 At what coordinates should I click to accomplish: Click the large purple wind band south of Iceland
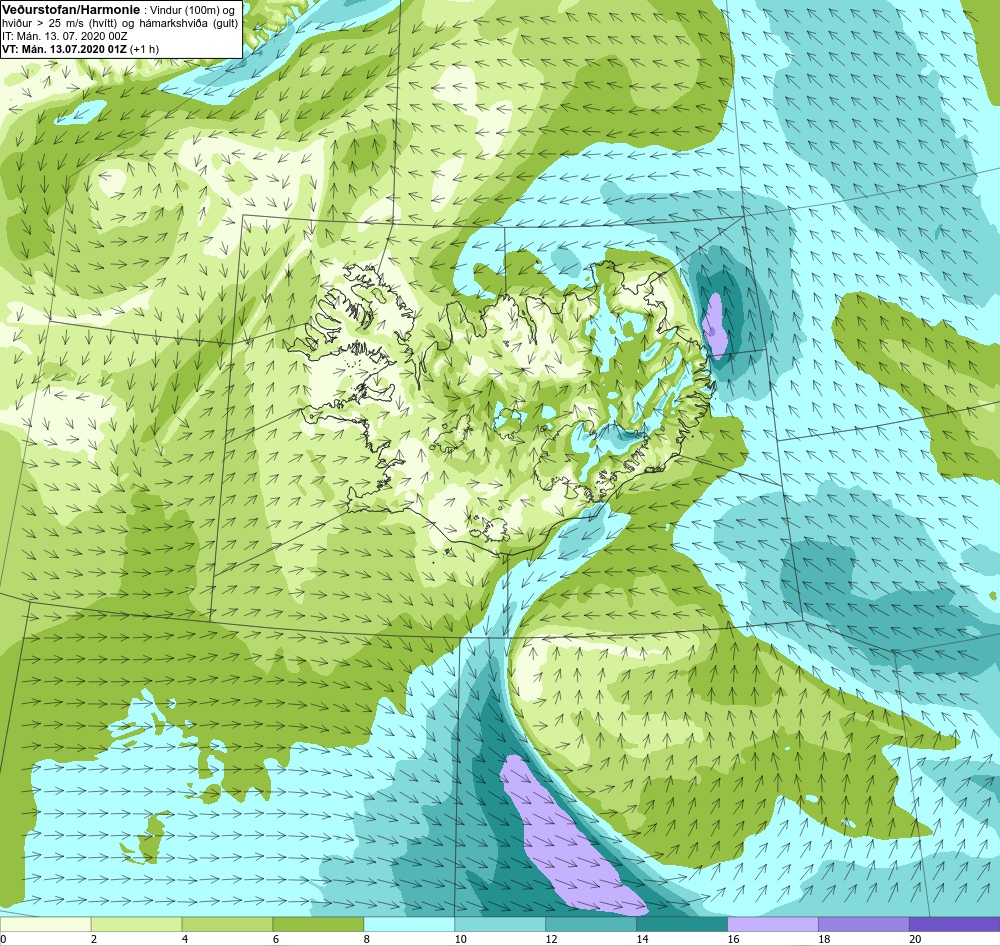(568, 836)
